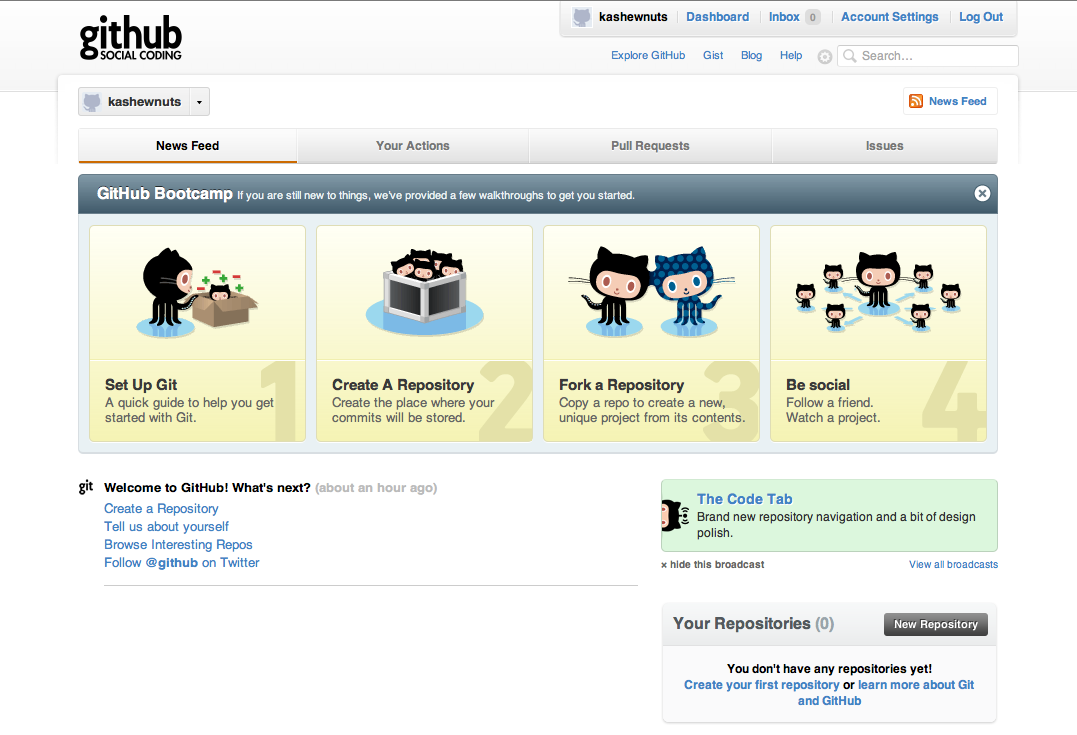Switch to the News Feed tab
The width and height of the screenshot is (1077, 735).
(x=188, y=146)
